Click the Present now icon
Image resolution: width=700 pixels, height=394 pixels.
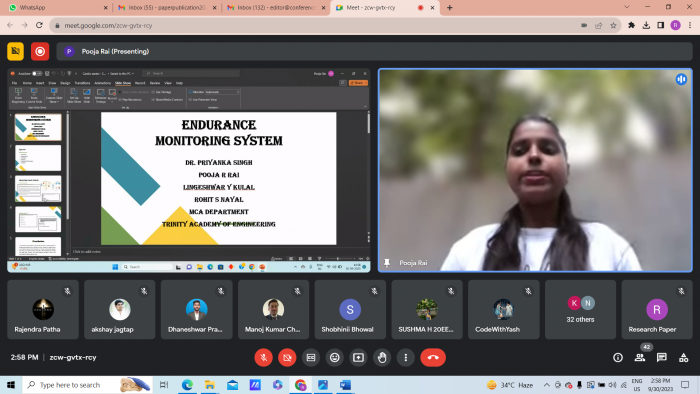(358, 357)
